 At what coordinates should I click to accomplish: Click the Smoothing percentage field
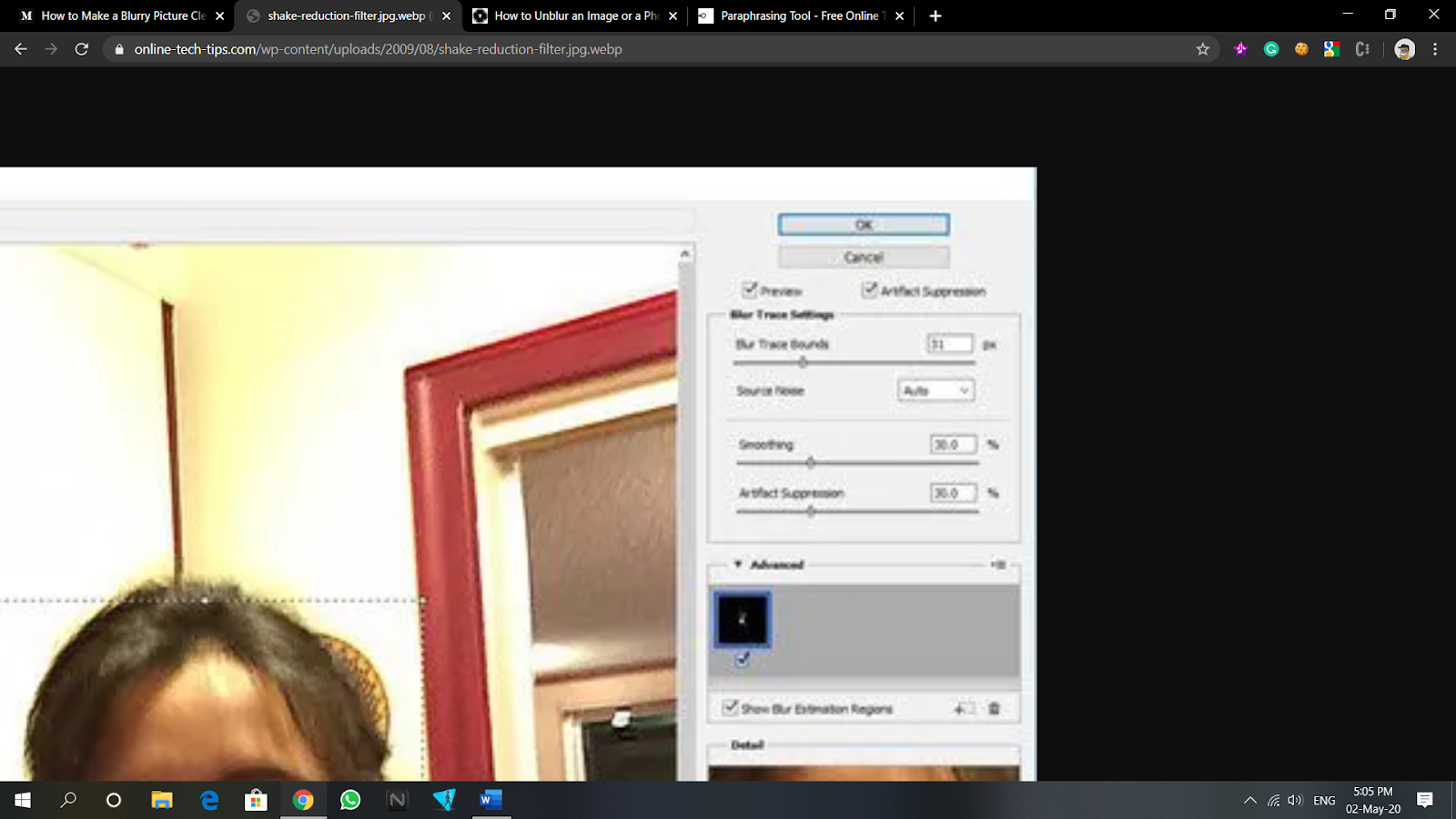coord(954,444)
